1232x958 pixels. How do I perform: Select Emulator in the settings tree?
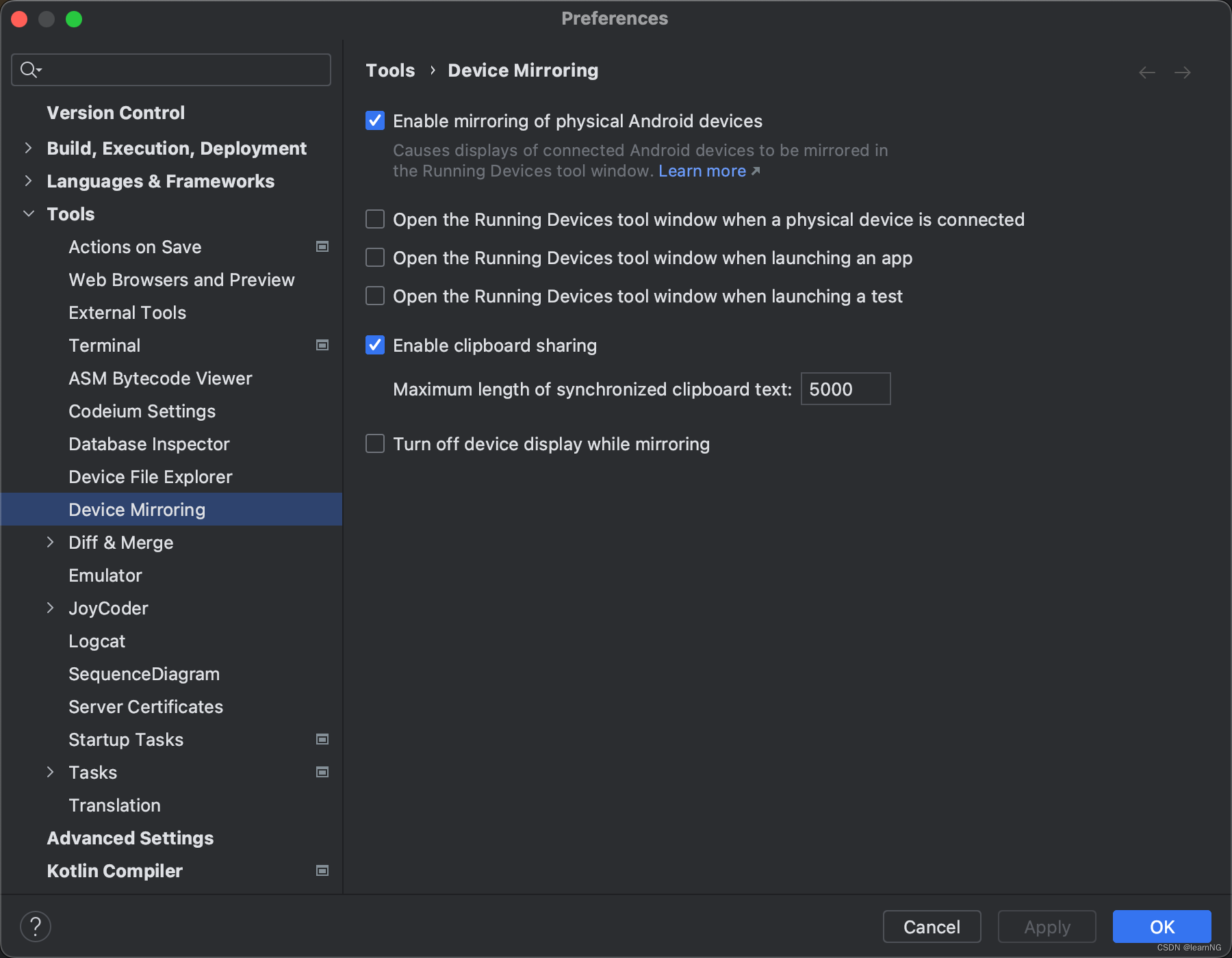pos(105,575)
